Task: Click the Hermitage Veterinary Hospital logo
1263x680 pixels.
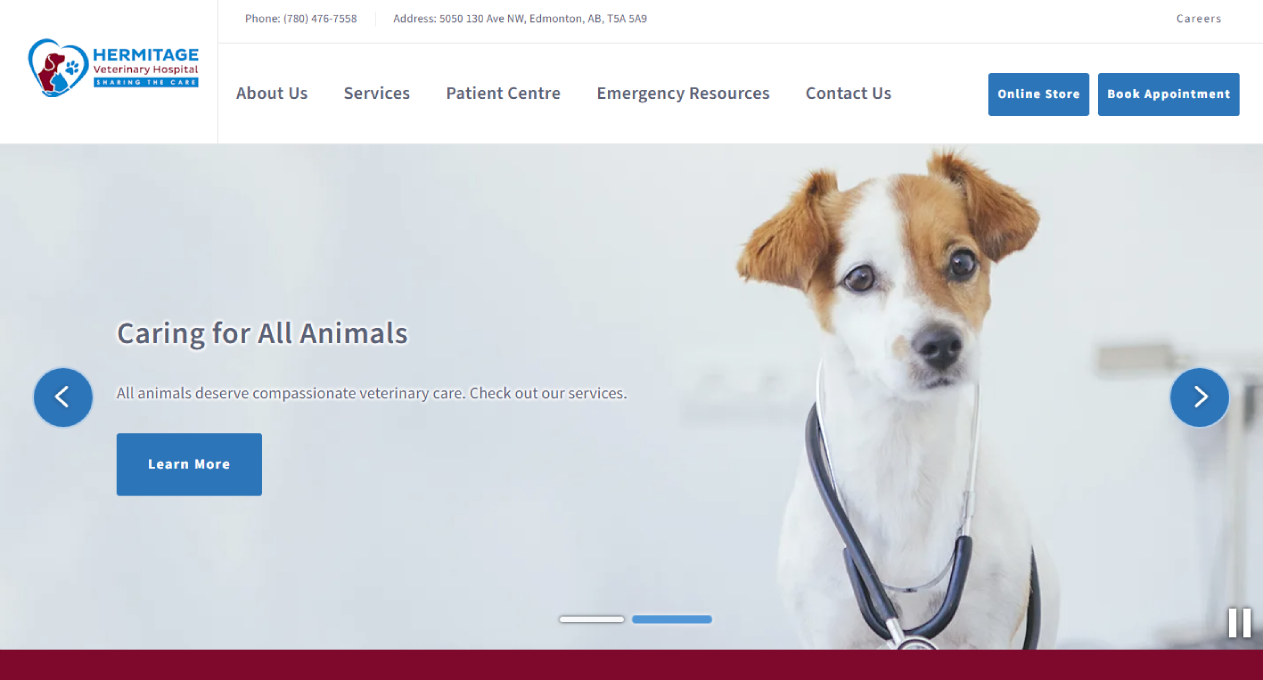Action: pos(113,67)
